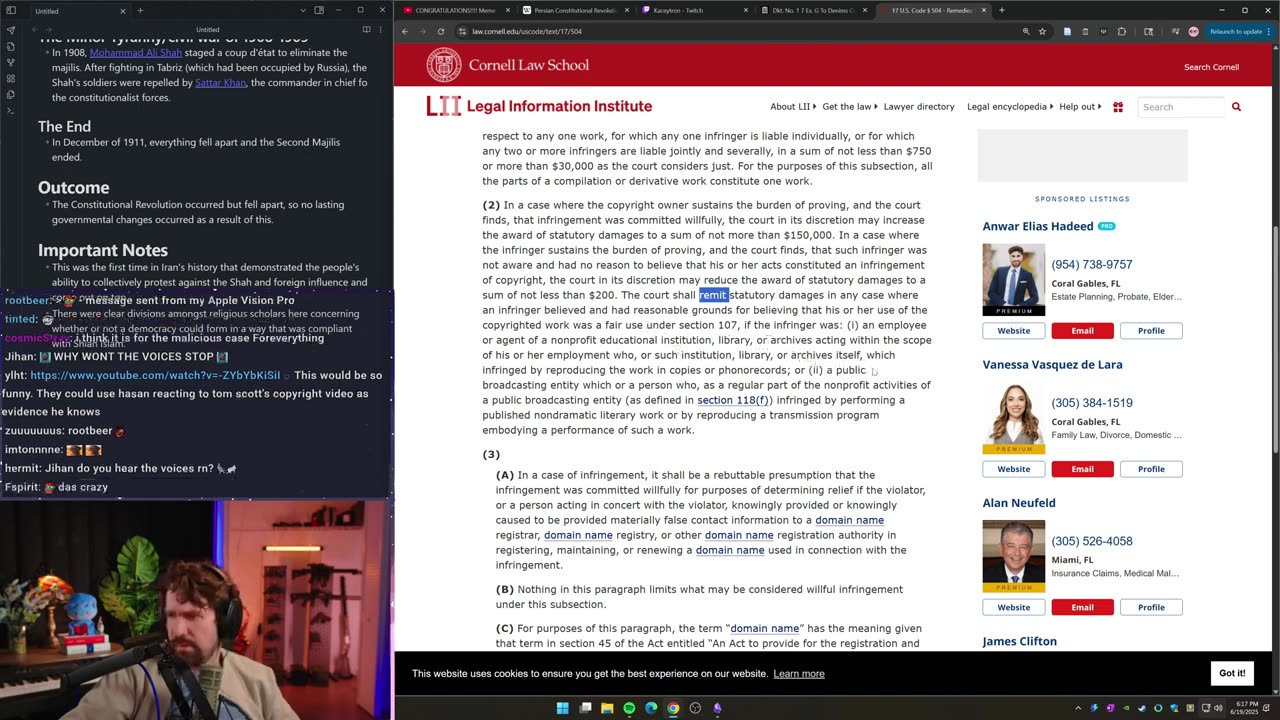
Task: Open Sattar Khan link in notes
Action: point(220,82)
